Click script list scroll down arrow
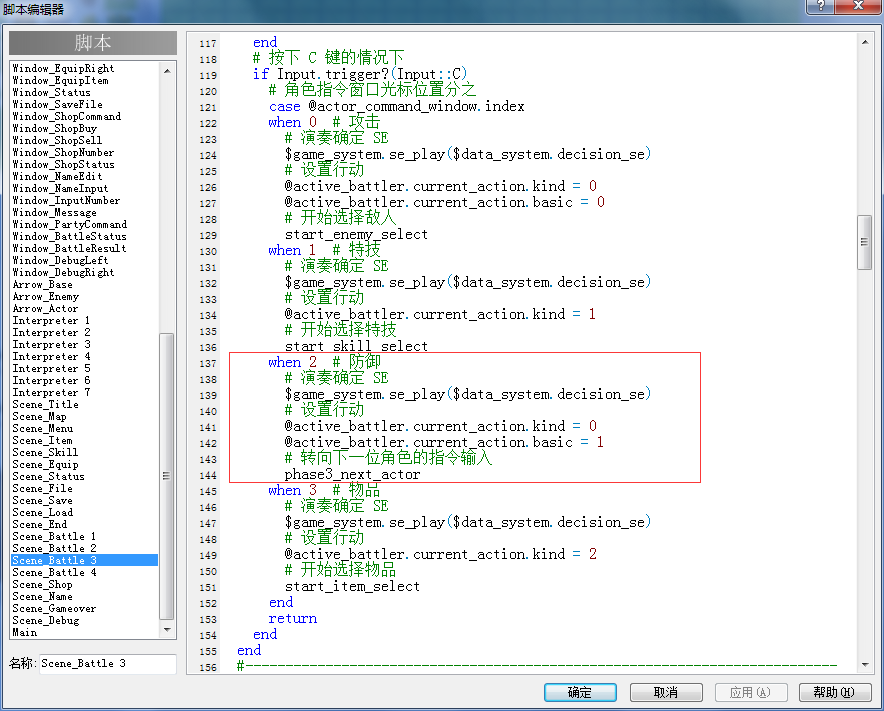The width and height of the screenshot is (884, 711). coord(167,629)
